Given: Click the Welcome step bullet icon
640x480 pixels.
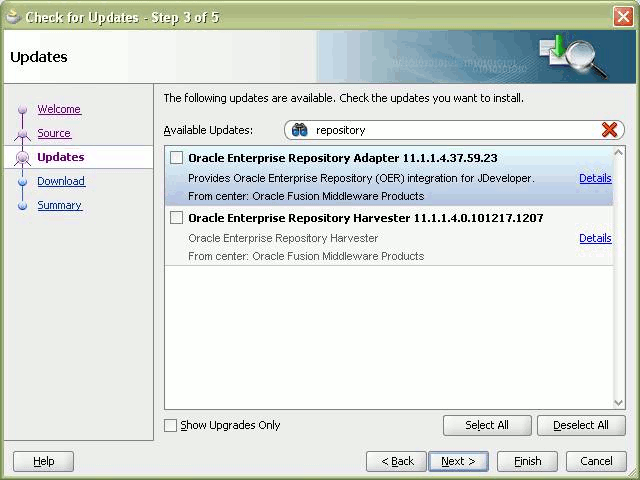Looking at the screenshot, I should [x=22, y=109].
